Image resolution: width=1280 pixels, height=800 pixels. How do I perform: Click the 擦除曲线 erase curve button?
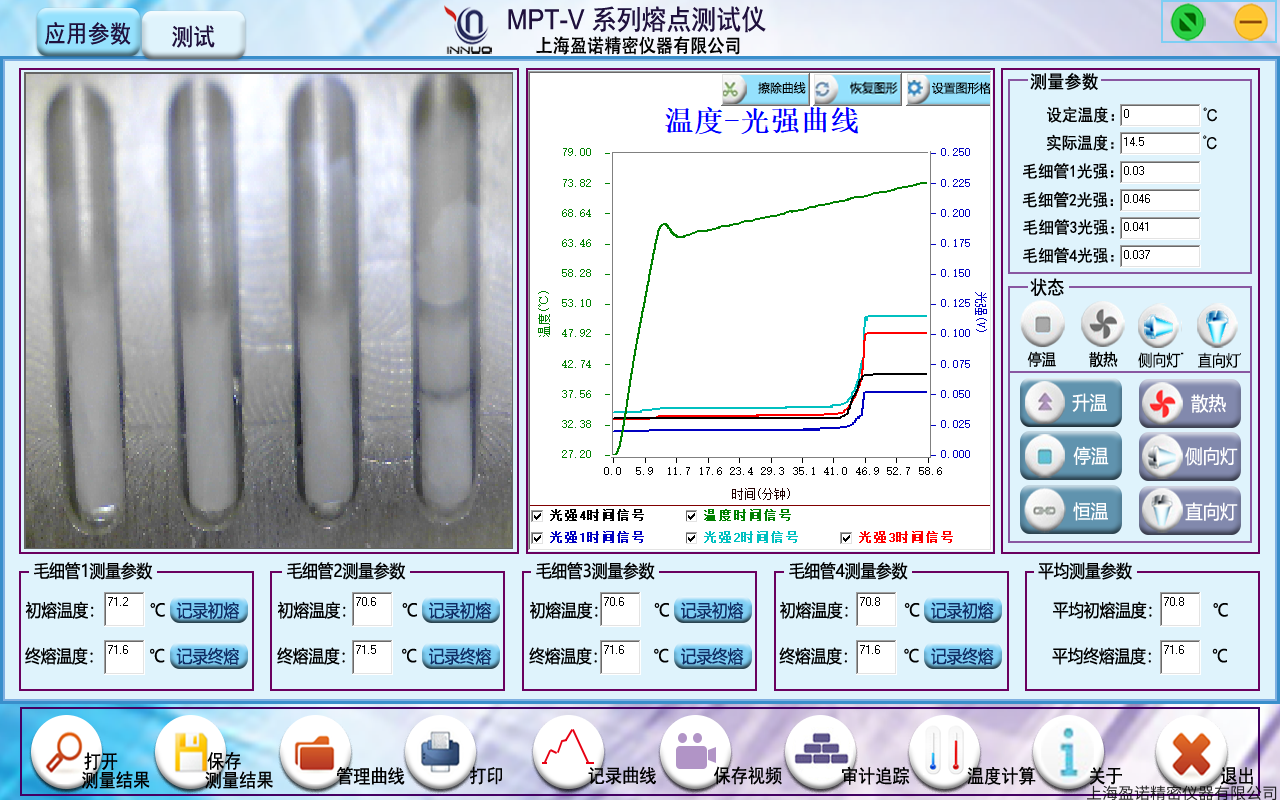click(764, 89)
